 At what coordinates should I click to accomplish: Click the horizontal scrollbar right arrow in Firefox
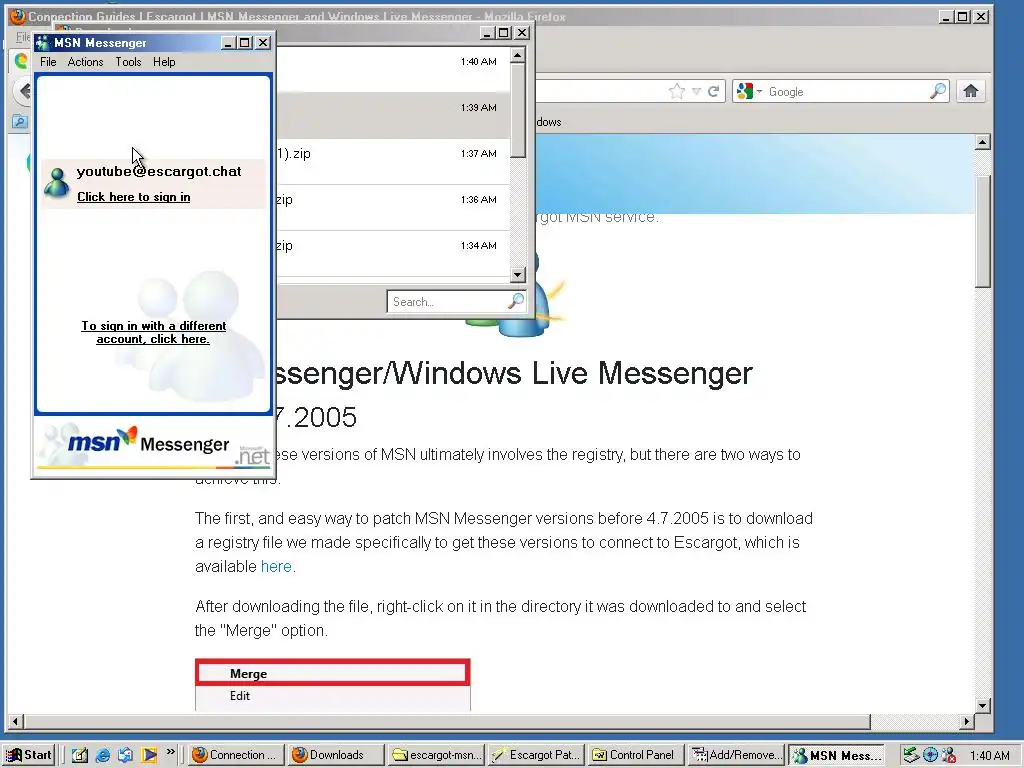(x=967, y=722)
